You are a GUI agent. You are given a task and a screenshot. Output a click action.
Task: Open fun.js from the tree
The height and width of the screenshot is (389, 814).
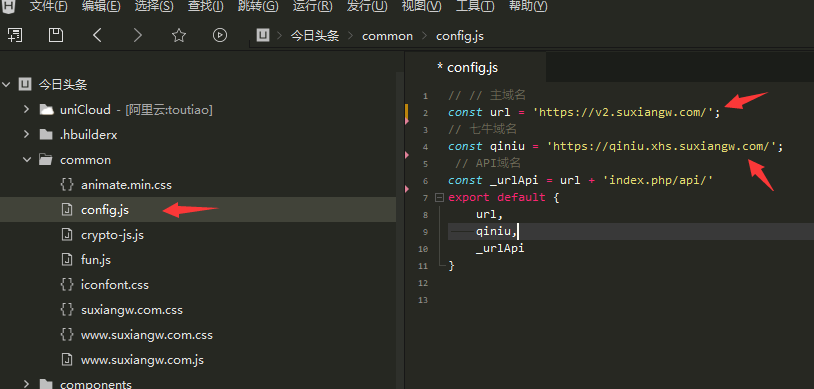(96, 260)
